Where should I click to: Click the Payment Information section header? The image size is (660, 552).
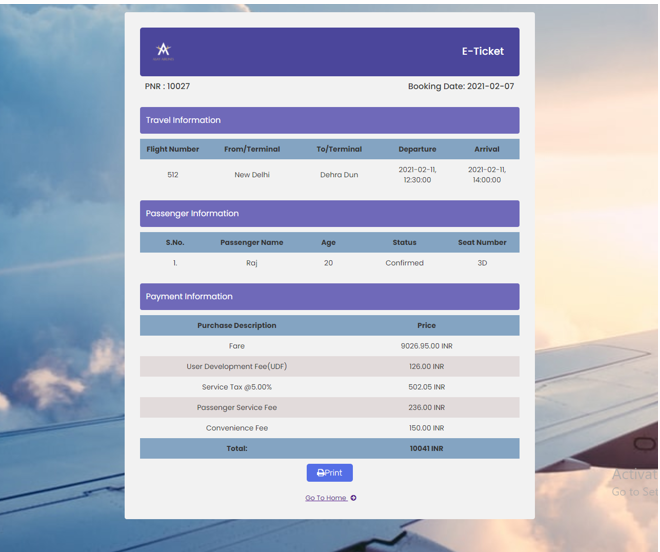[330, 296]
